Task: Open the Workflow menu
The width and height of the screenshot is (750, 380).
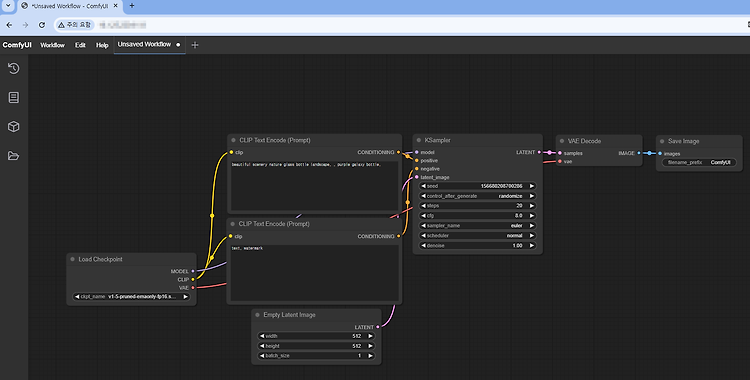Action: click(x=52, y=45)
